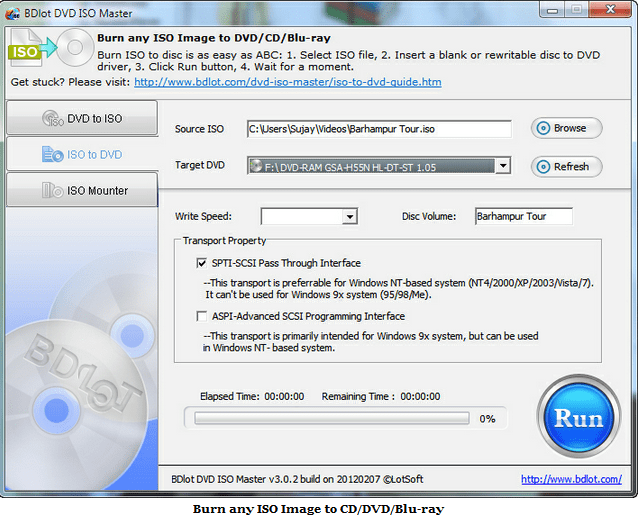Click the Write Speed: label
This screenshot has height=520, width=640.
pos(203,216)
